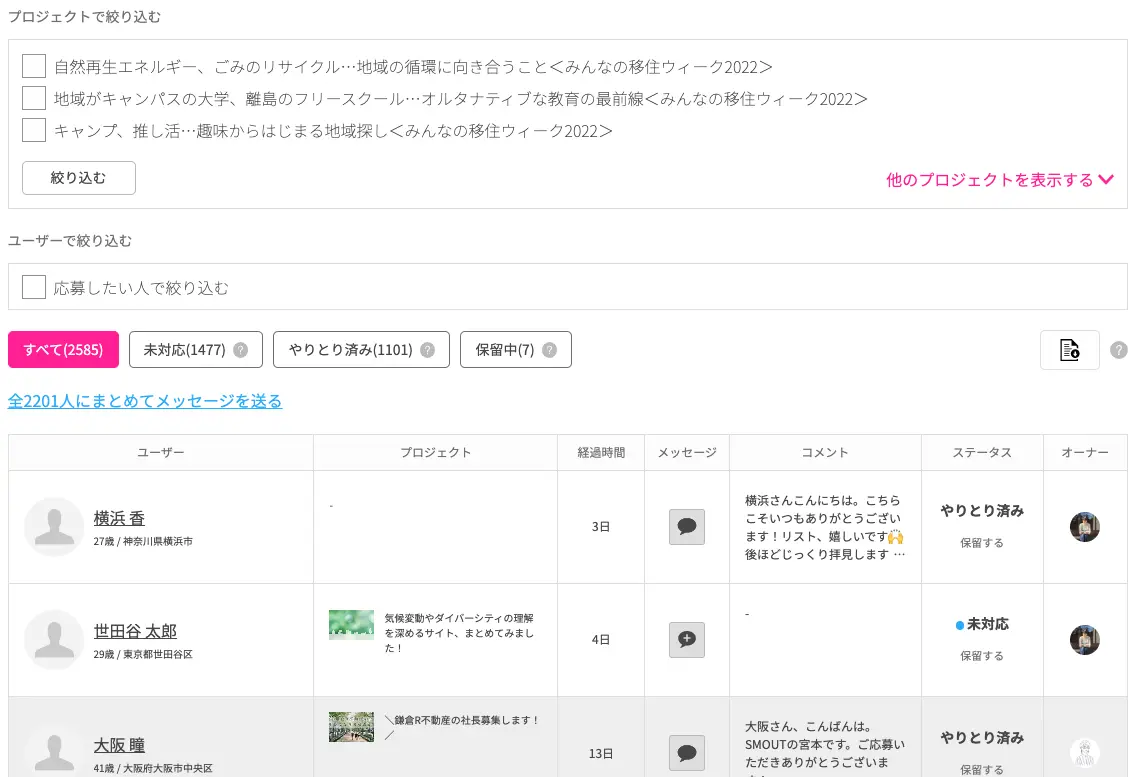This screenshot has width=1137, height=777.
Task: Expand 他のプロジェクトを表示する
Action: tap(999, 180)
